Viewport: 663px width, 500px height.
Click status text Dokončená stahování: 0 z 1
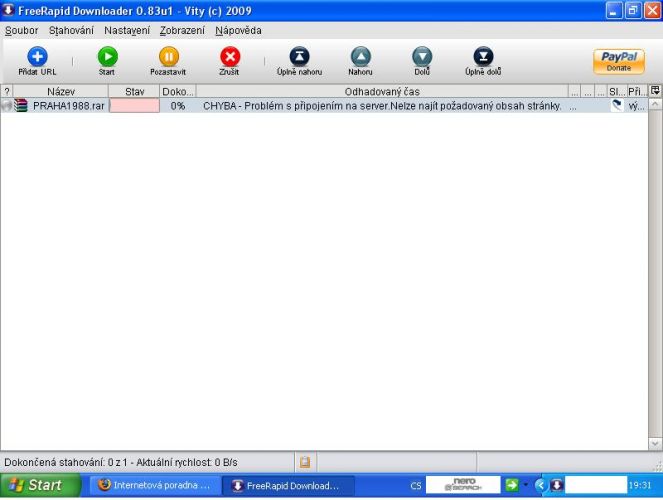pos(66,462)
